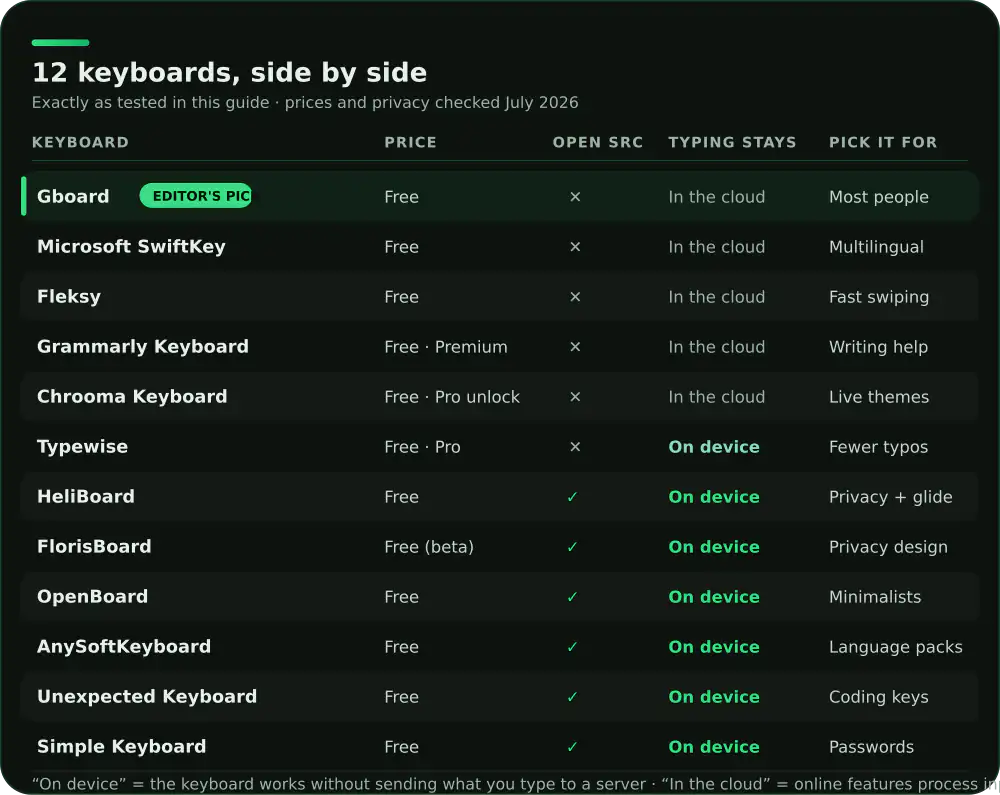Click 'In the cloud' in the Gboard row

pyautogui.click(x=716, y=197)
